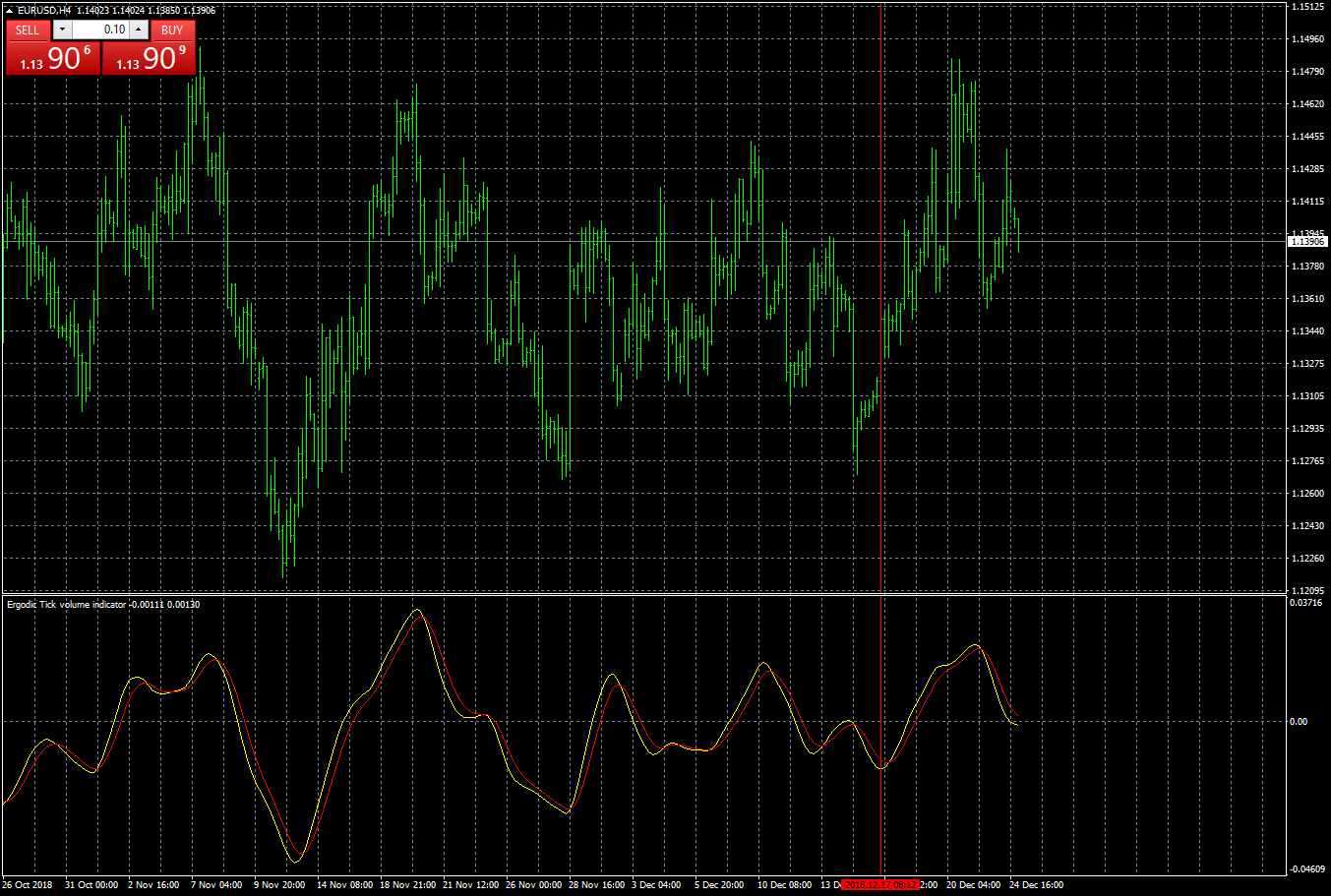Click the 3 Dec 04:00 time label
Image resolution: width=1331 pixels, height=896 pixels.
(656, 885)
